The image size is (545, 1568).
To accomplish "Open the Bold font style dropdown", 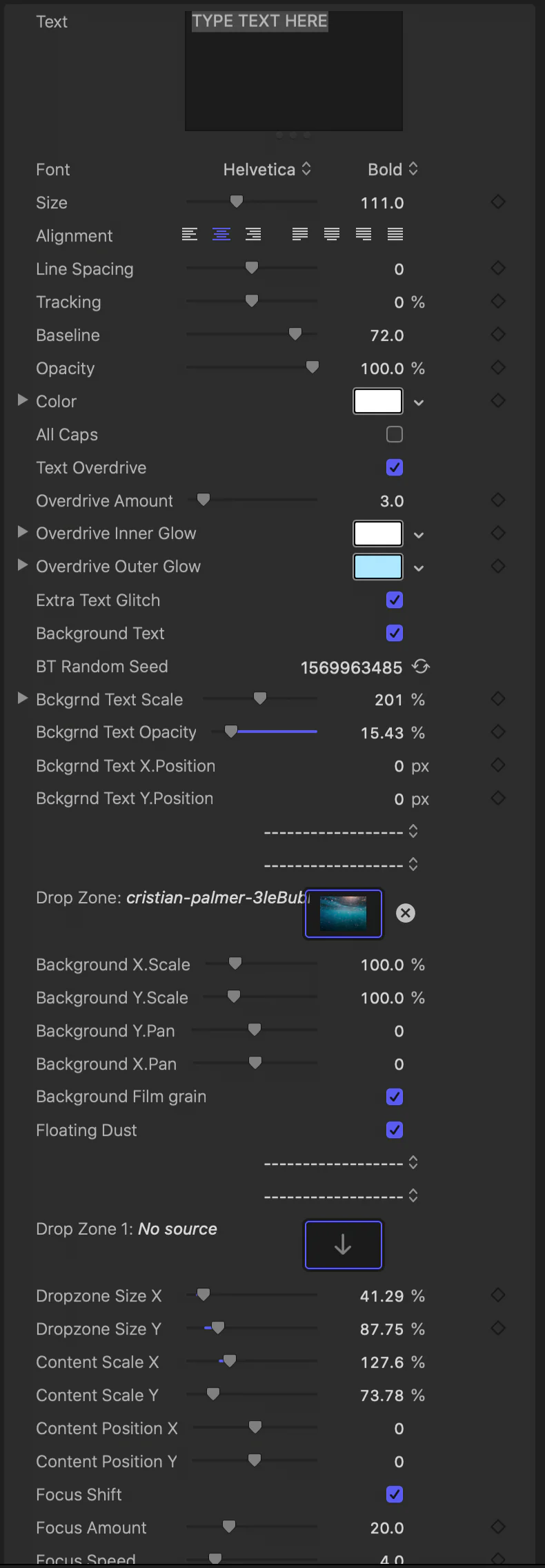I will point(393,169).
